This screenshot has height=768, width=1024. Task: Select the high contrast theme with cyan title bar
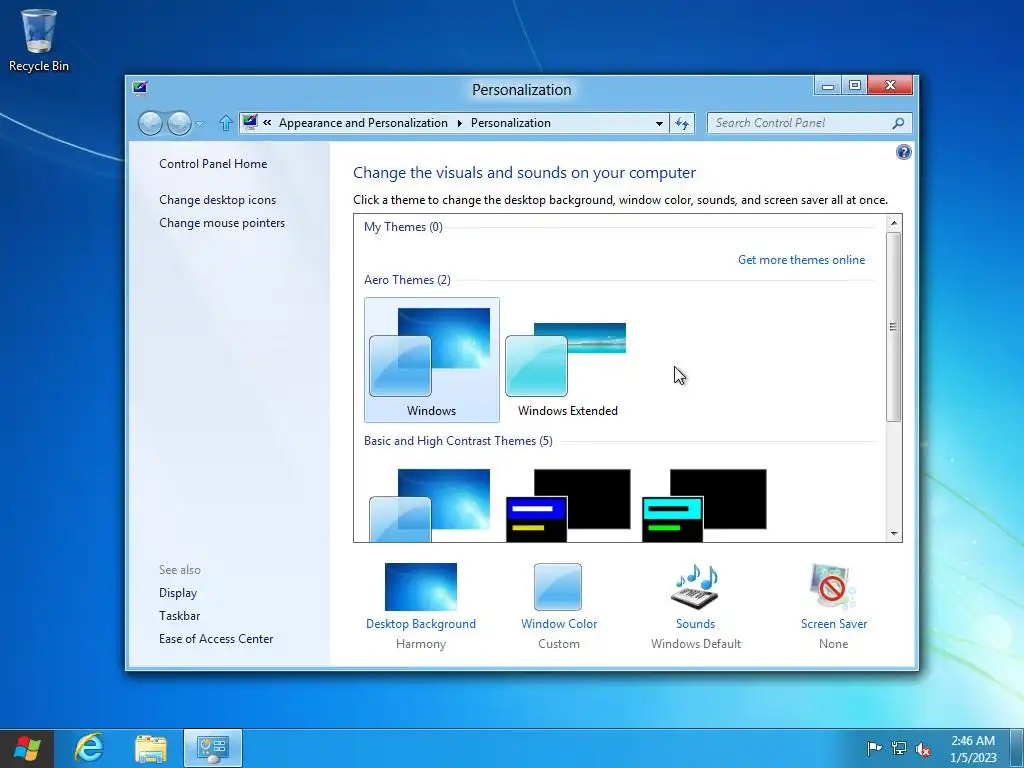[x=704, y=505]
